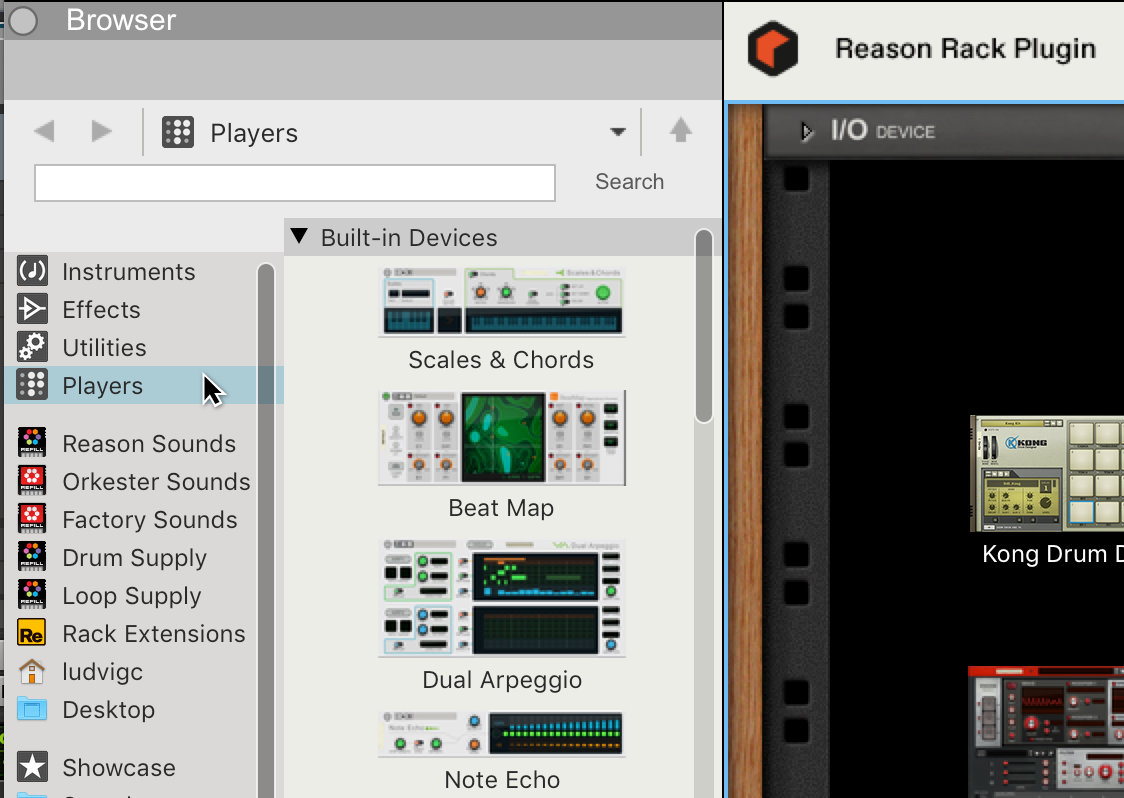Click the Browser panel round close button

click(x=23, y=20)
